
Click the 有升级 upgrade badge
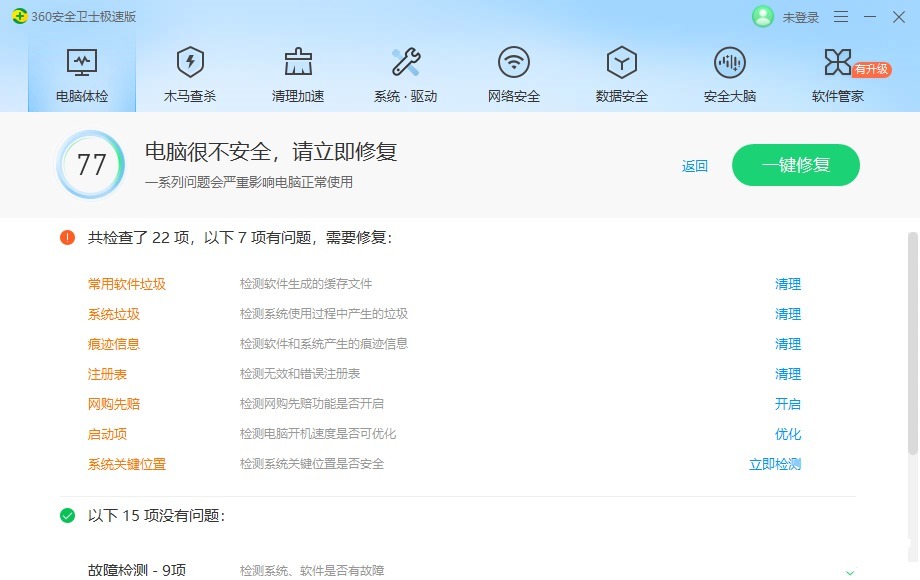(x=872, y=69)
